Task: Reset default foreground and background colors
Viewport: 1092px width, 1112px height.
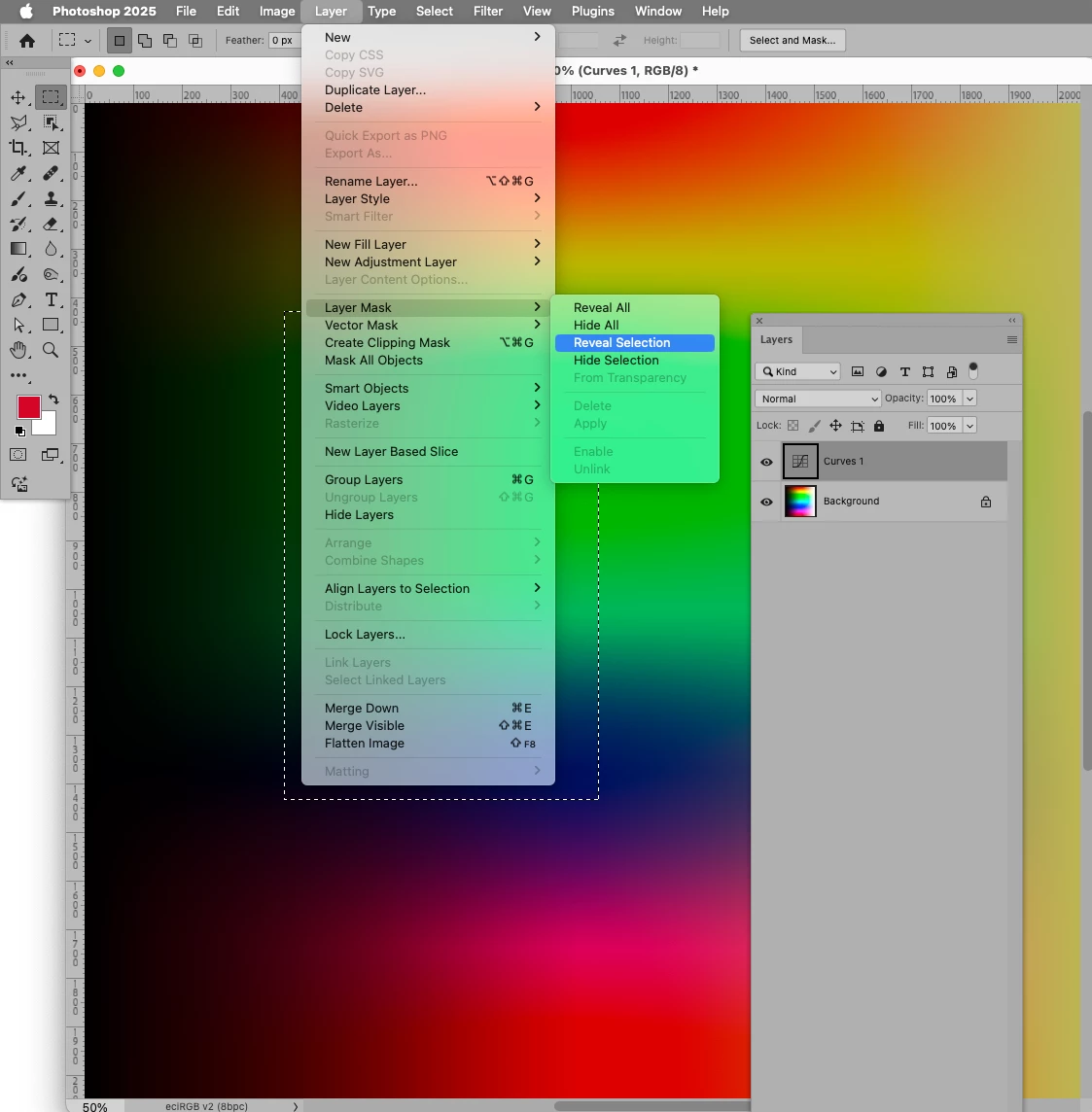Action: point(19,432)
